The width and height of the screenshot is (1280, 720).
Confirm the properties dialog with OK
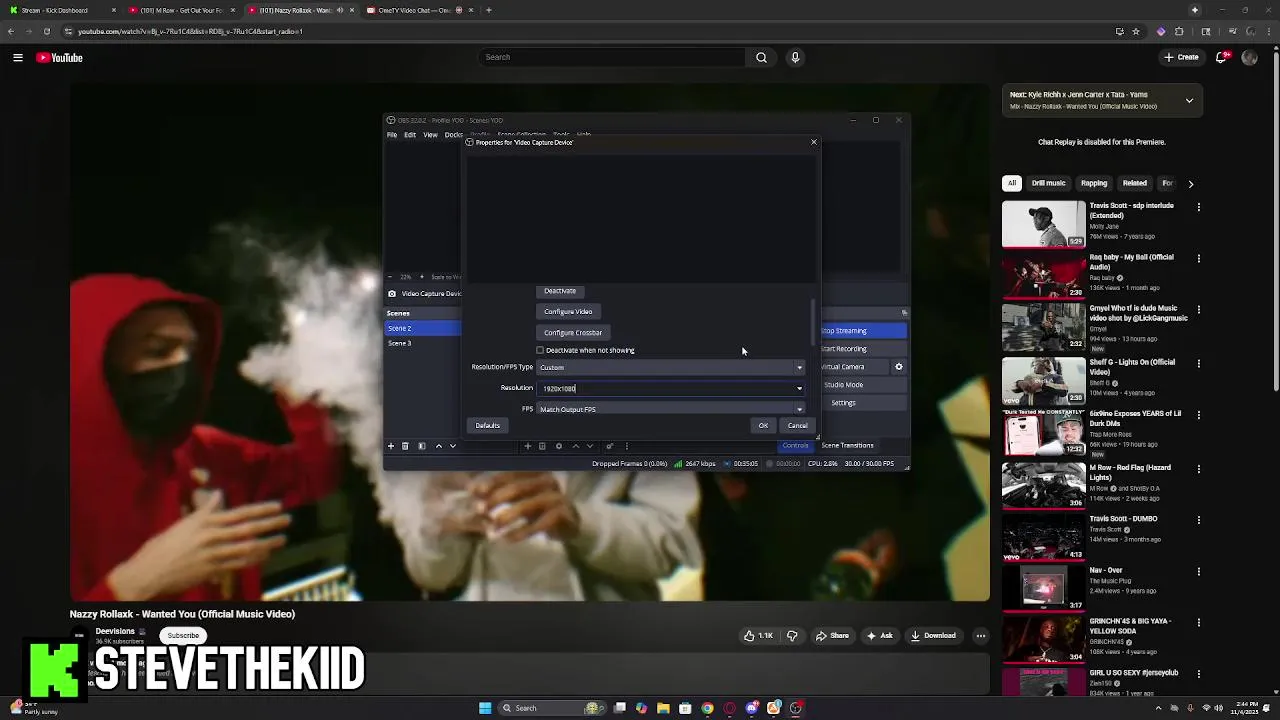coord(763,426)
